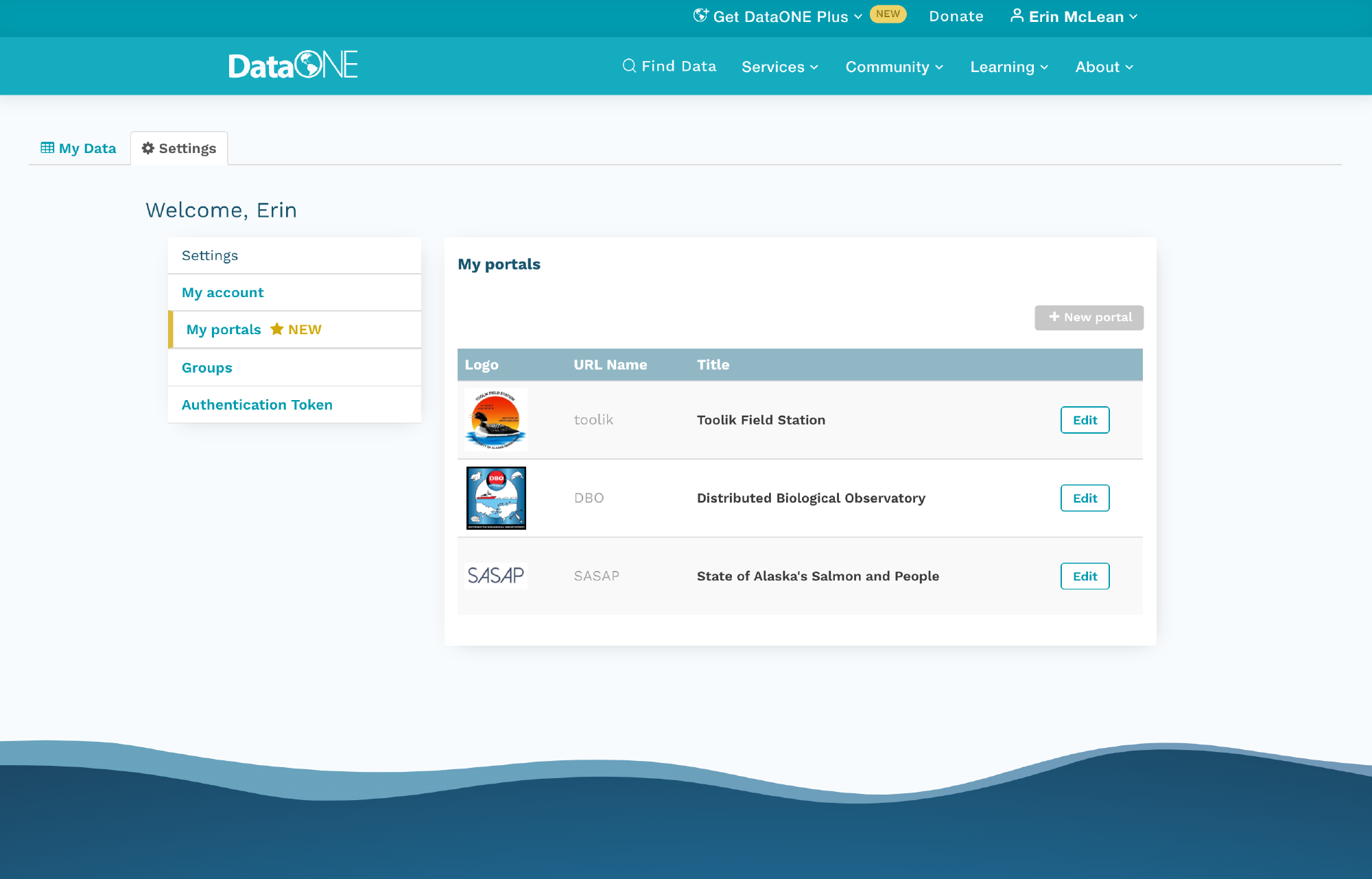Edit the Toolik Field Station portal
The image size is (1372, 879).
tap(1085, 420)
